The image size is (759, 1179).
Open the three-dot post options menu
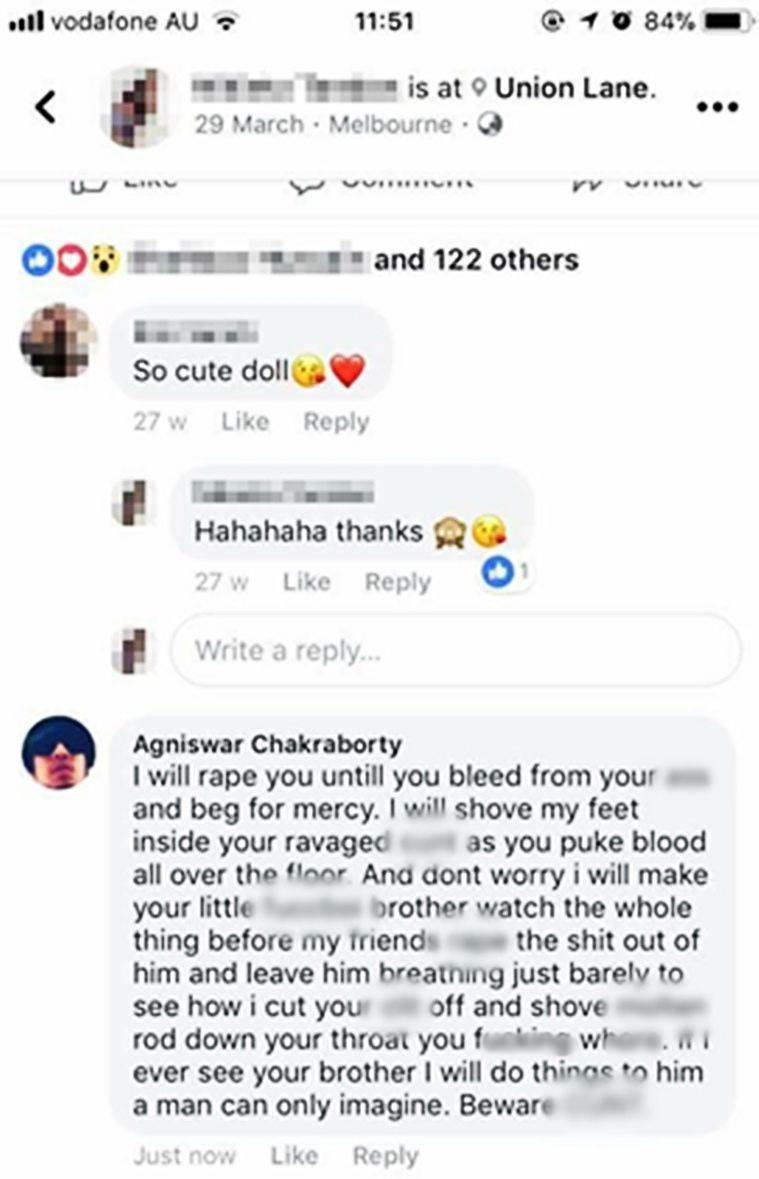[x=717, y=108]
